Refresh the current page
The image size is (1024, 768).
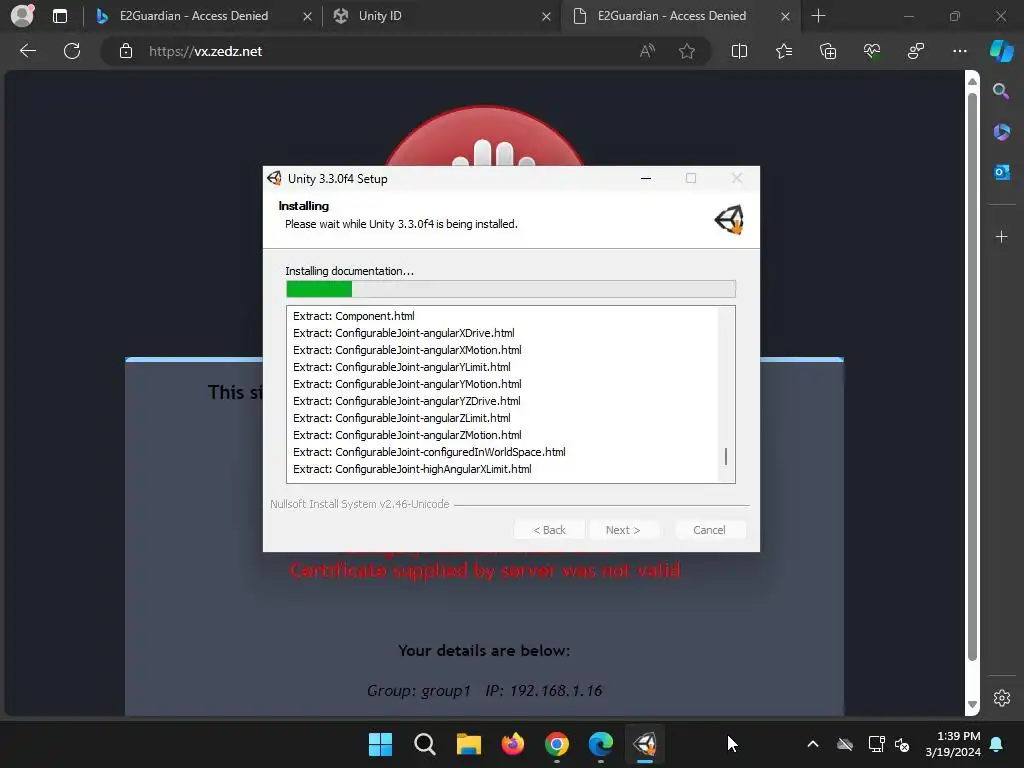coord(72,51)
